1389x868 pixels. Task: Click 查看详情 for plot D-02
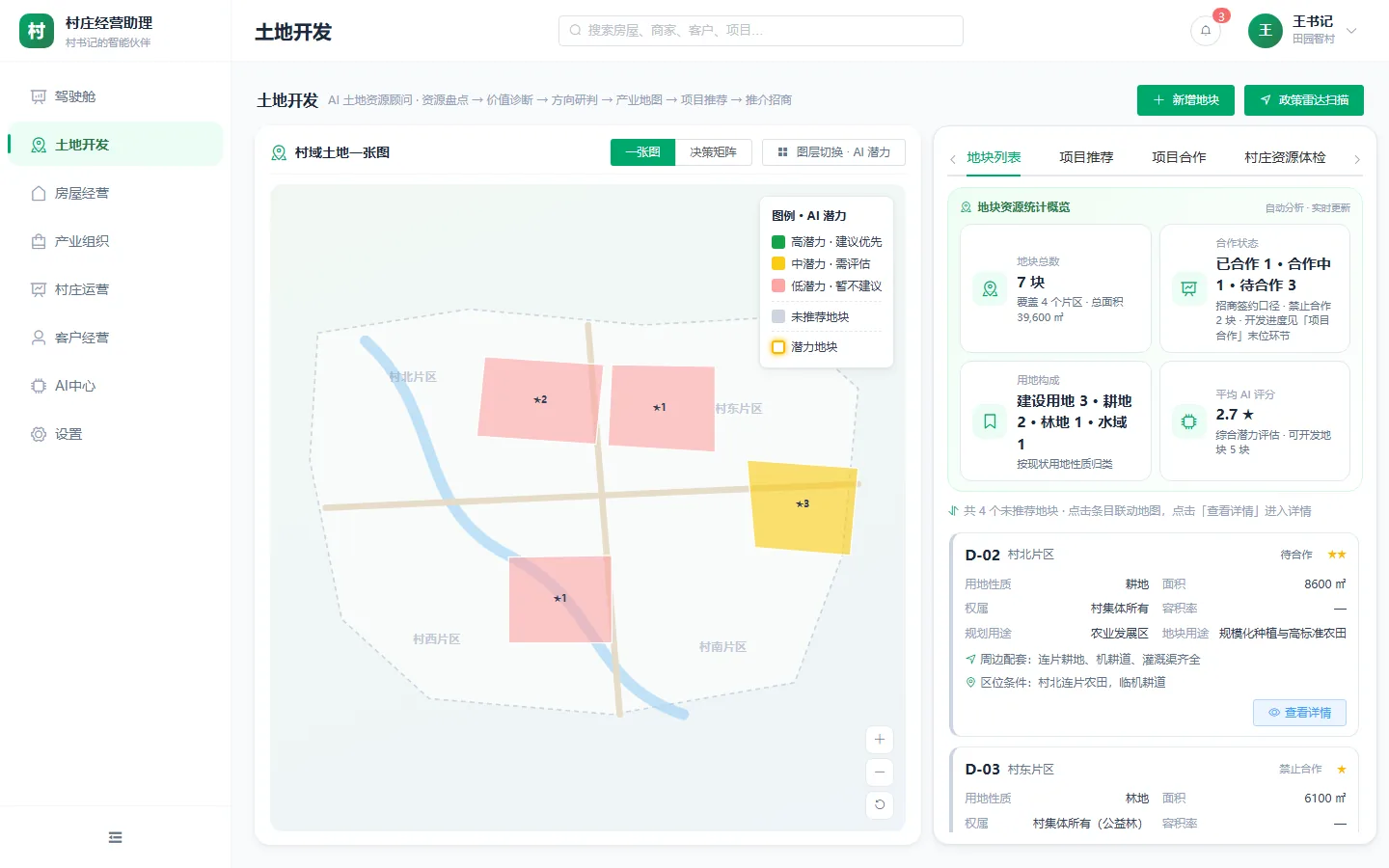(1299, 713)
